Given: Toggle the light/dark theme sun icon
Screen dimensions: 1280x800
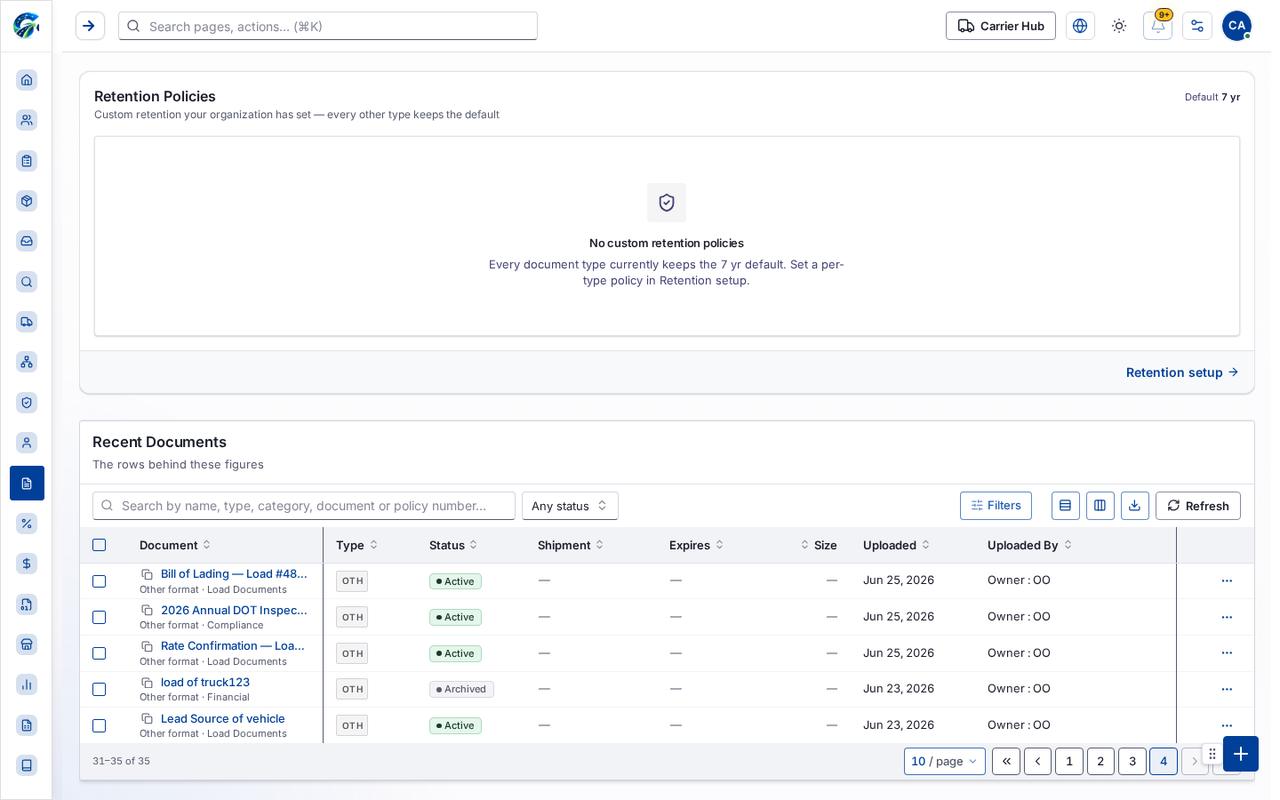Looking at the screenshot, I should click(x=1119, y=26).
